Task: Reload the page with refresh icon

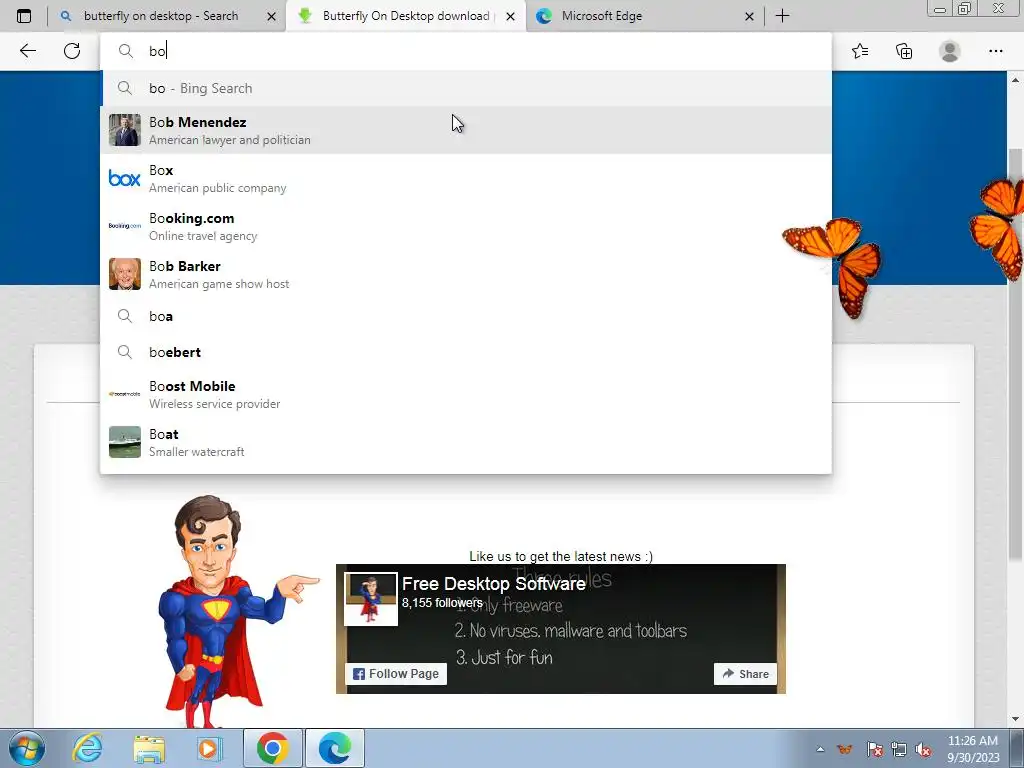Action: coord(72,51)
